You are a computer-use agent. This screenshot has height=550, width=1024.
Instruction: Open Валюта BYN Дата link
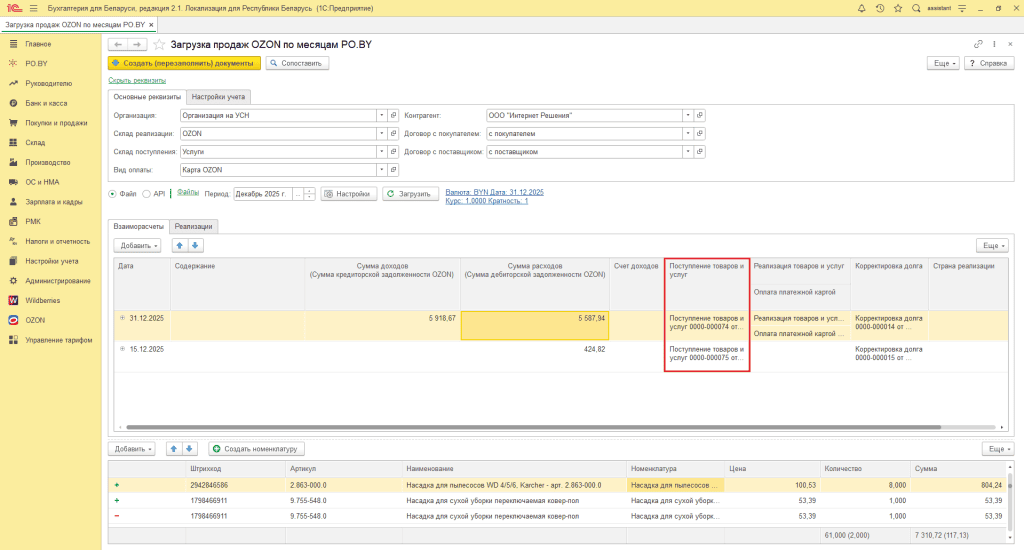[494, 193]
